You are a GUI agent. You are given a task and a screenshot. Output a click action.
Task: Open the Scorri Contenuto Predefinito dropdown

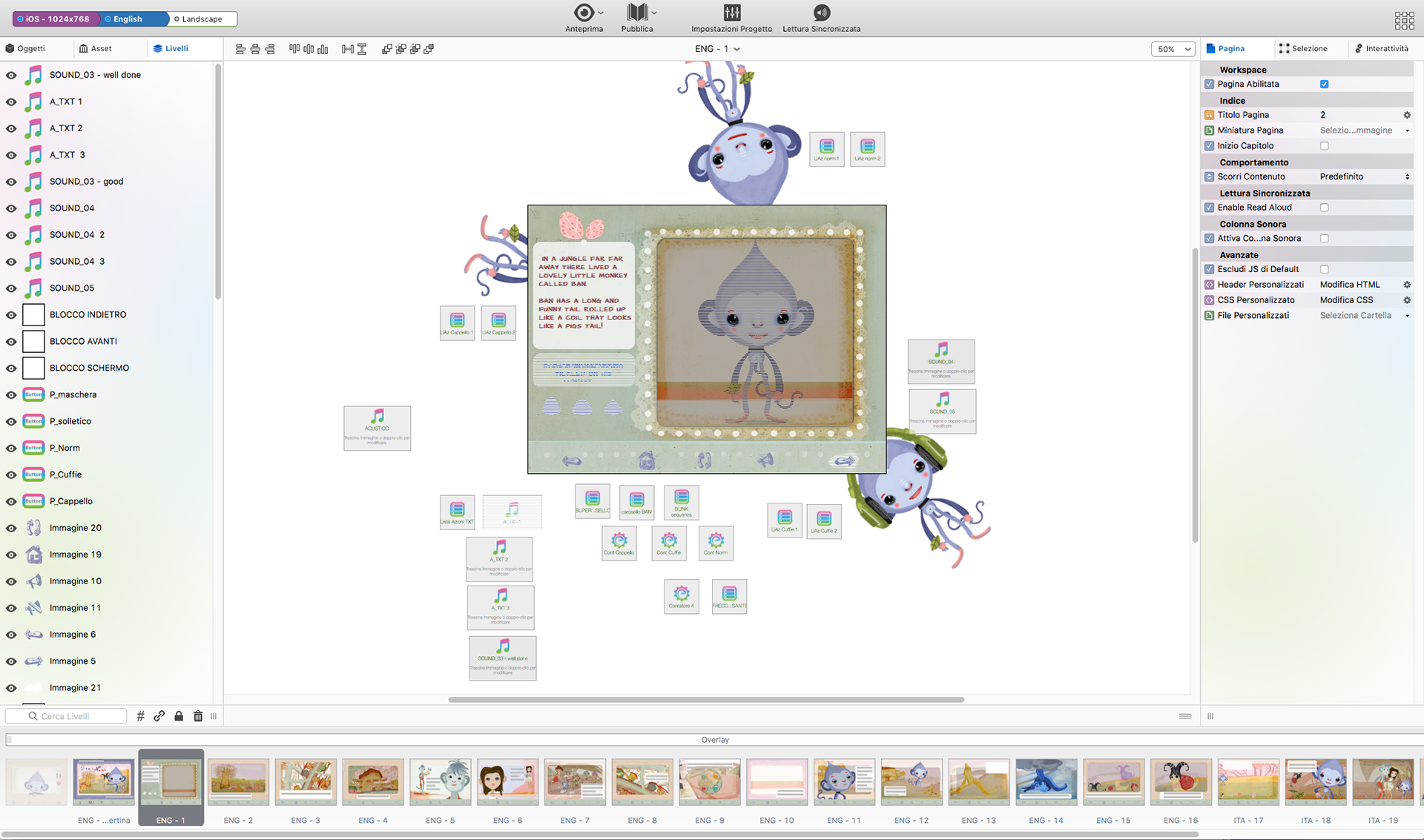pos(1364,176)
